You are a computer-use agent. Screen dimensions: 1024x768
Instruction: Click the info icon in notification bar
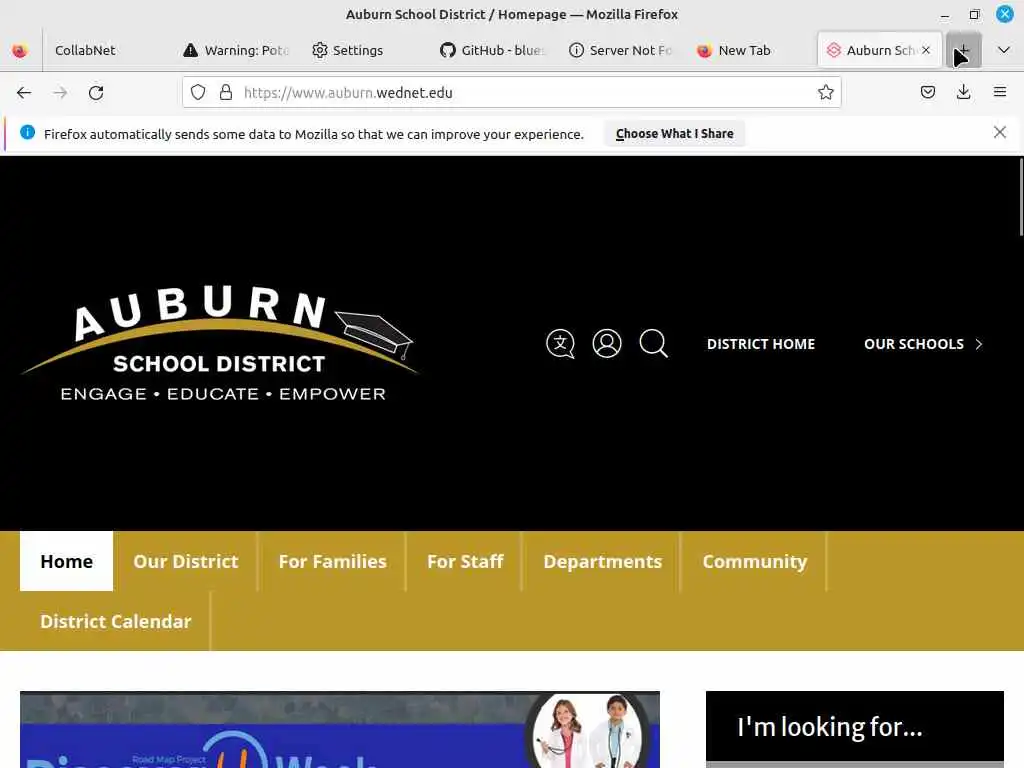[27, 133]
